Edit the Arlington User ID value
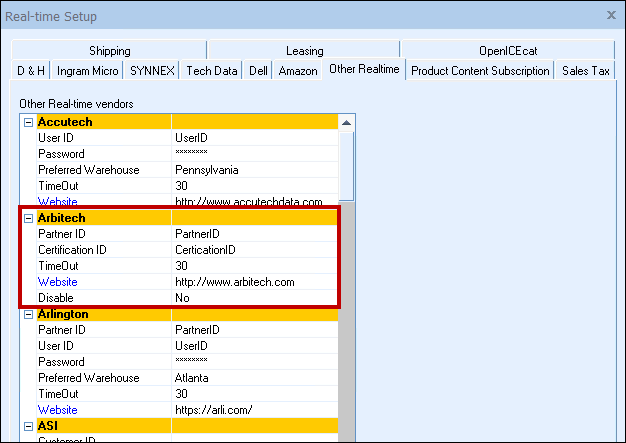The height and width of the screenshot is (443, 626). click(x=255, y=346)
